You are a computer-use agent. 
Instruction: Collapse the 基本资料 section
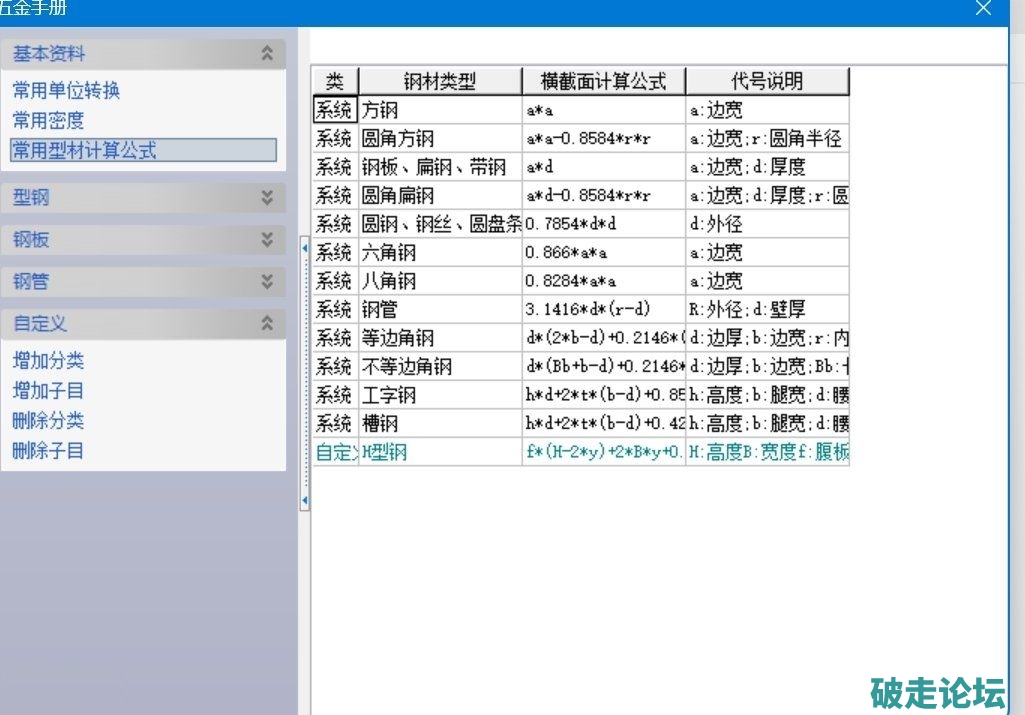(266, 54)
